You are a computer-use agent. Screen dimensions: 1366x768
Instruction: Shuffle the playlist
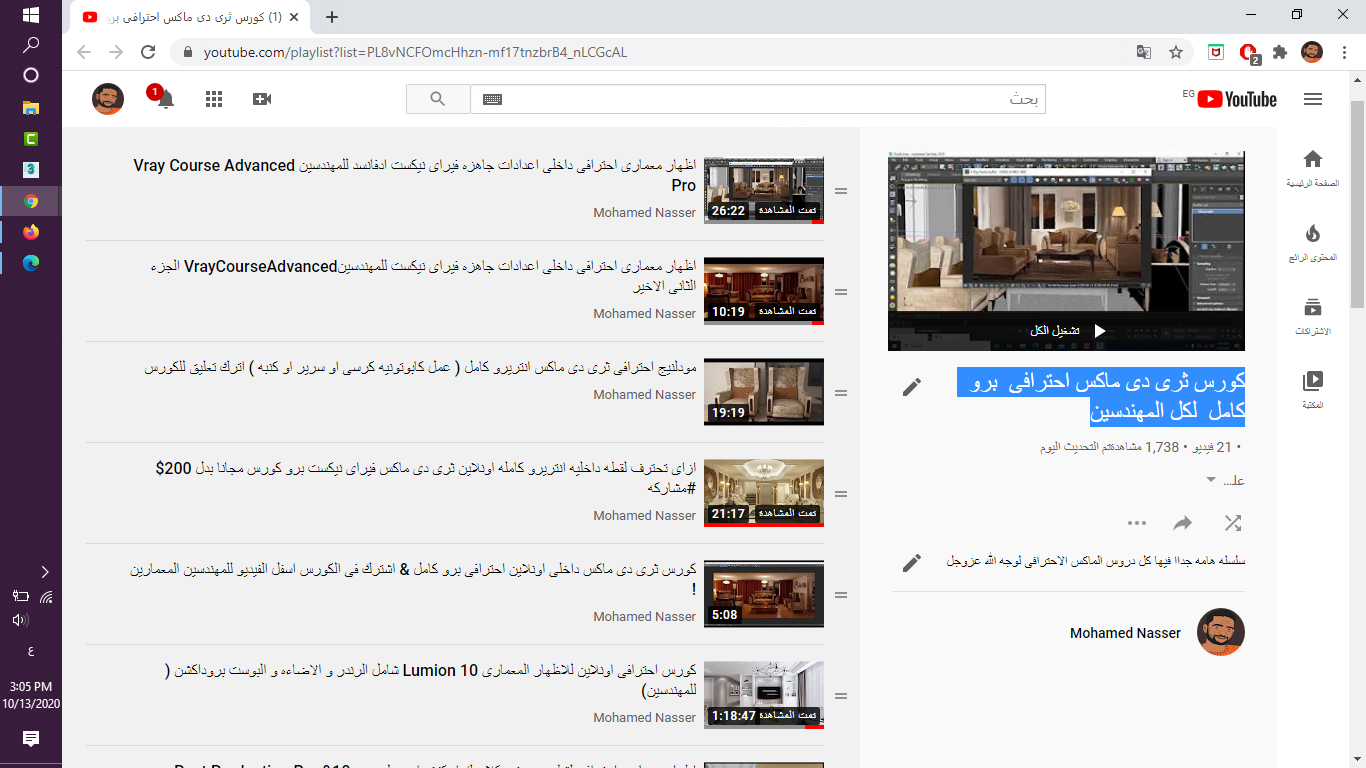tap(1233, 523)
